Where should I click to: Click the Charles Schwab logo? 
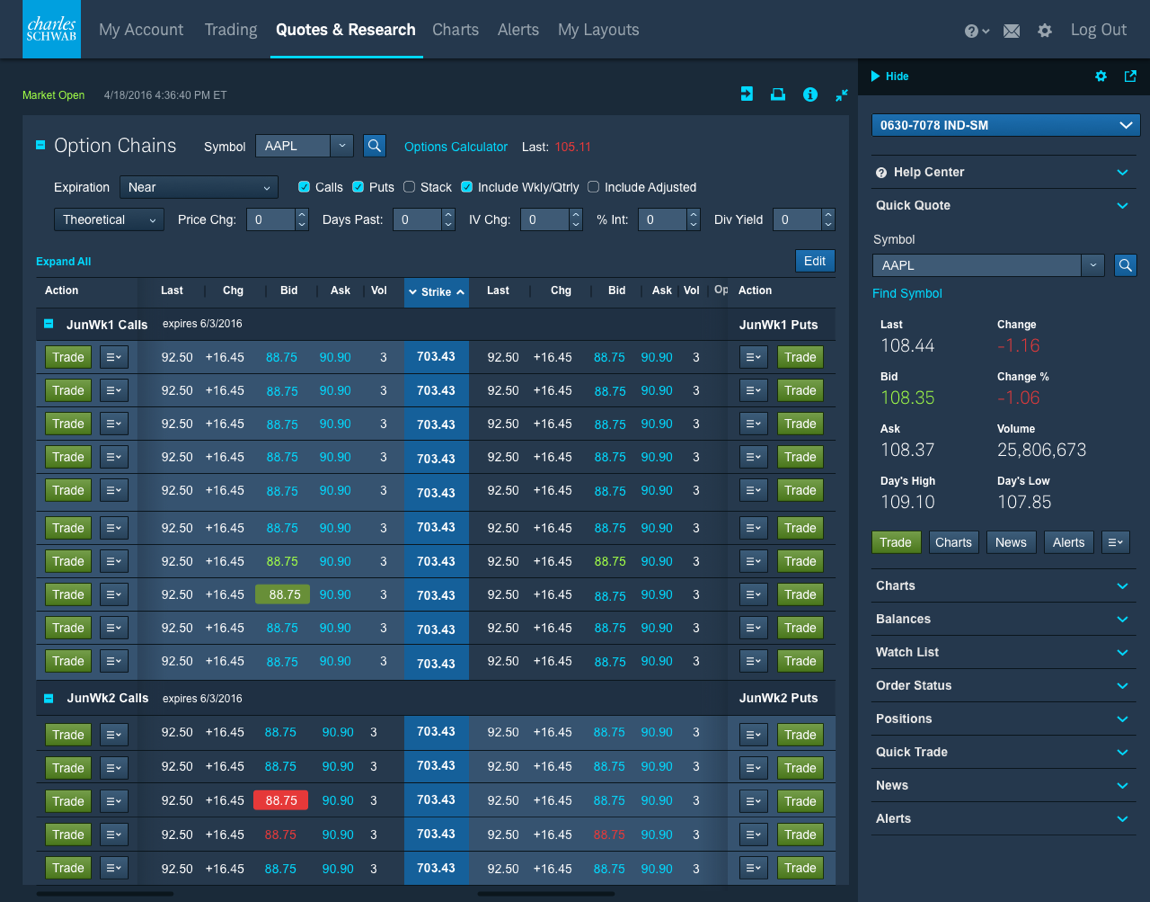[x=51, y=29]
